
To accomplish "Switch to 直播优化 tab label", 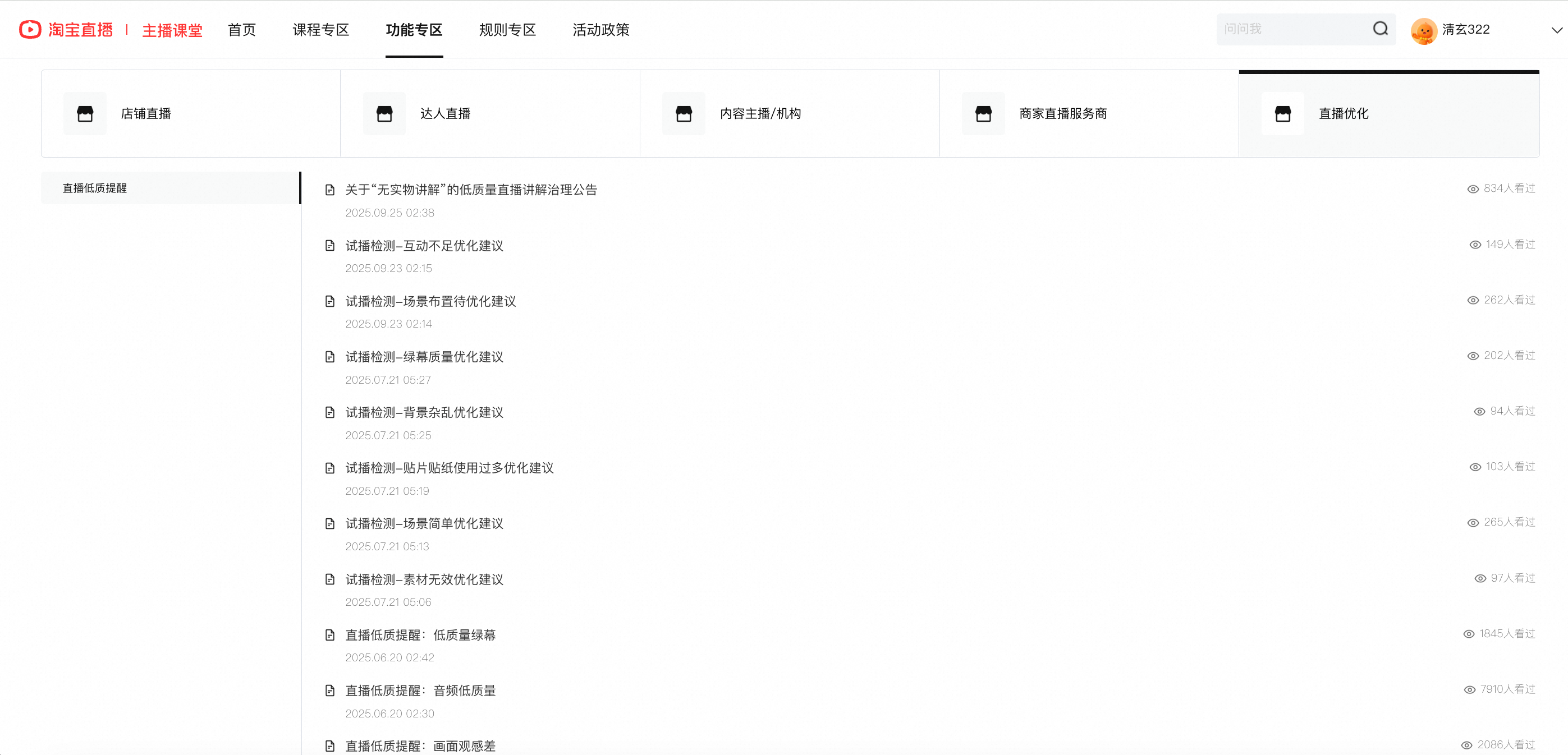I will tap(1344, 114).
